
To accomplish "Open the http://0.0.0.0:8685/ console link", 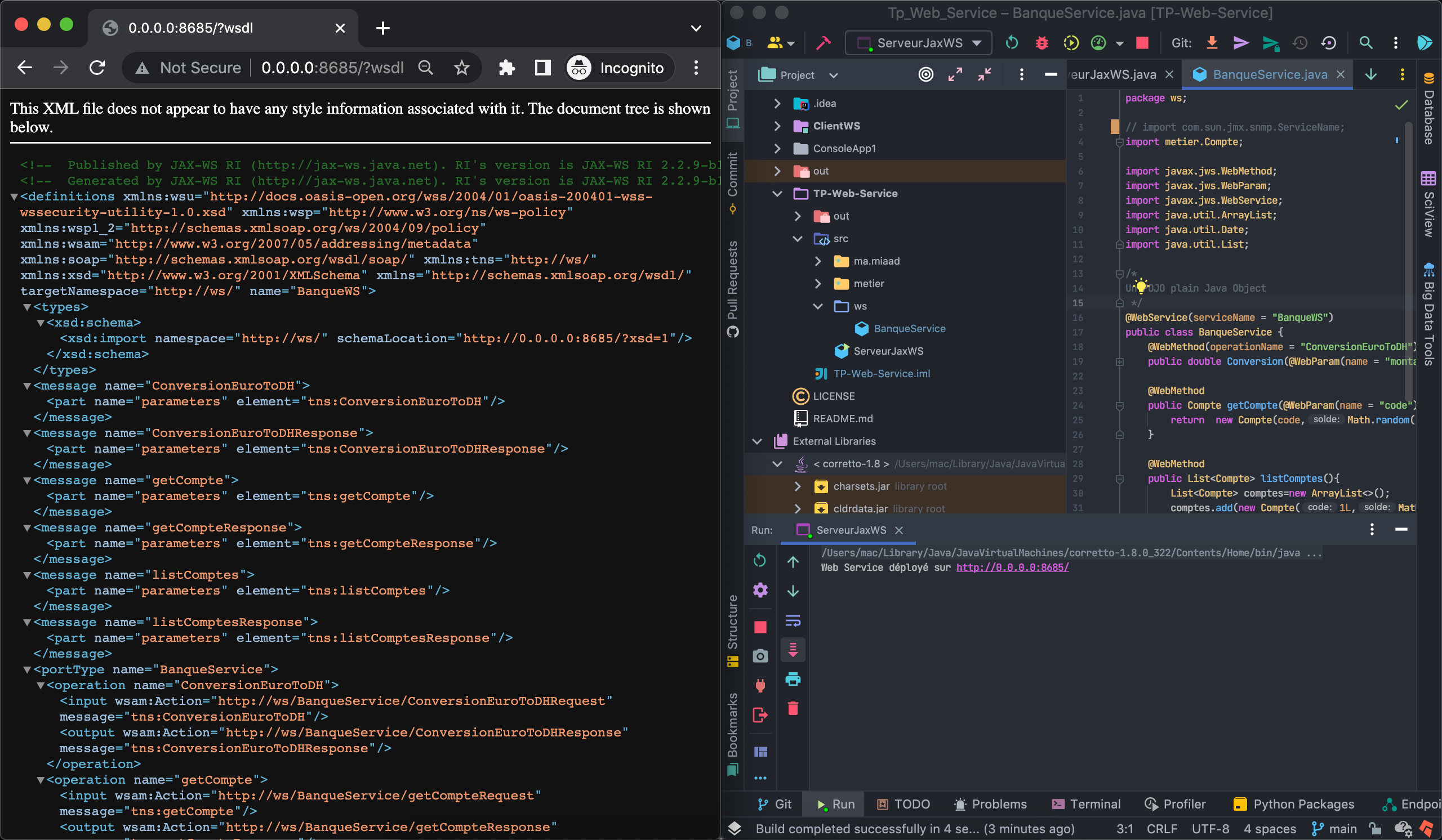I will point(1012,568).
